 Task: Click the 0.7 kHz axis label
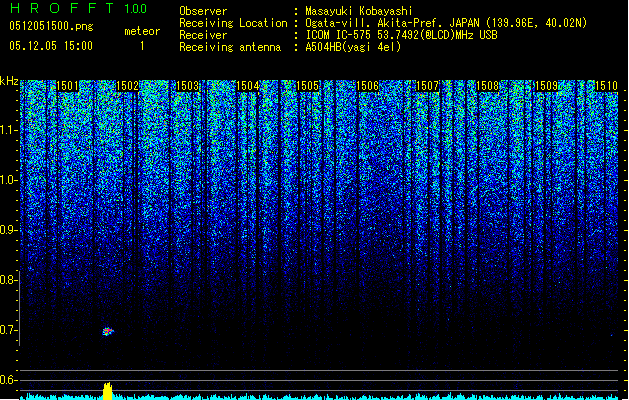tap(8, 330)
